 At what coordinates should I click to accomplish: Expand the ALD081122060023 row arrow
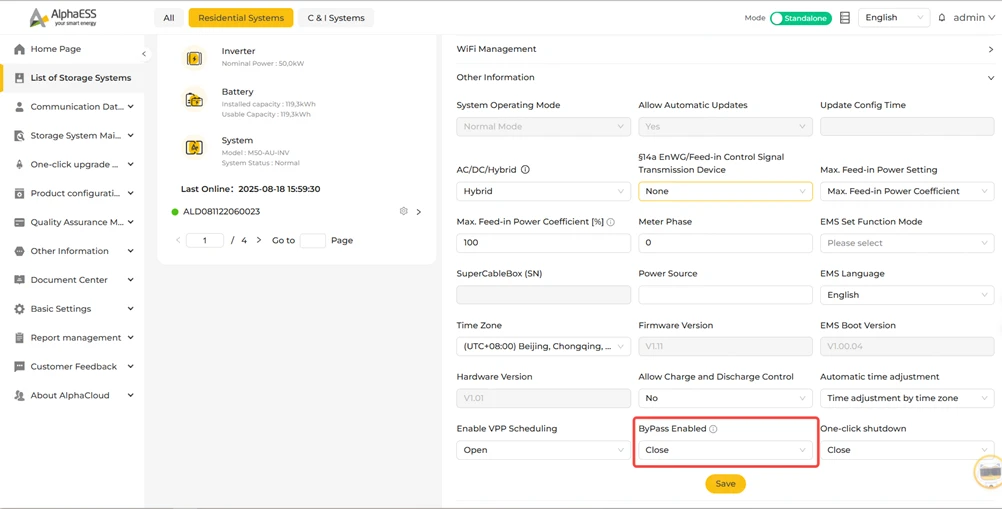tap(419, 211)
